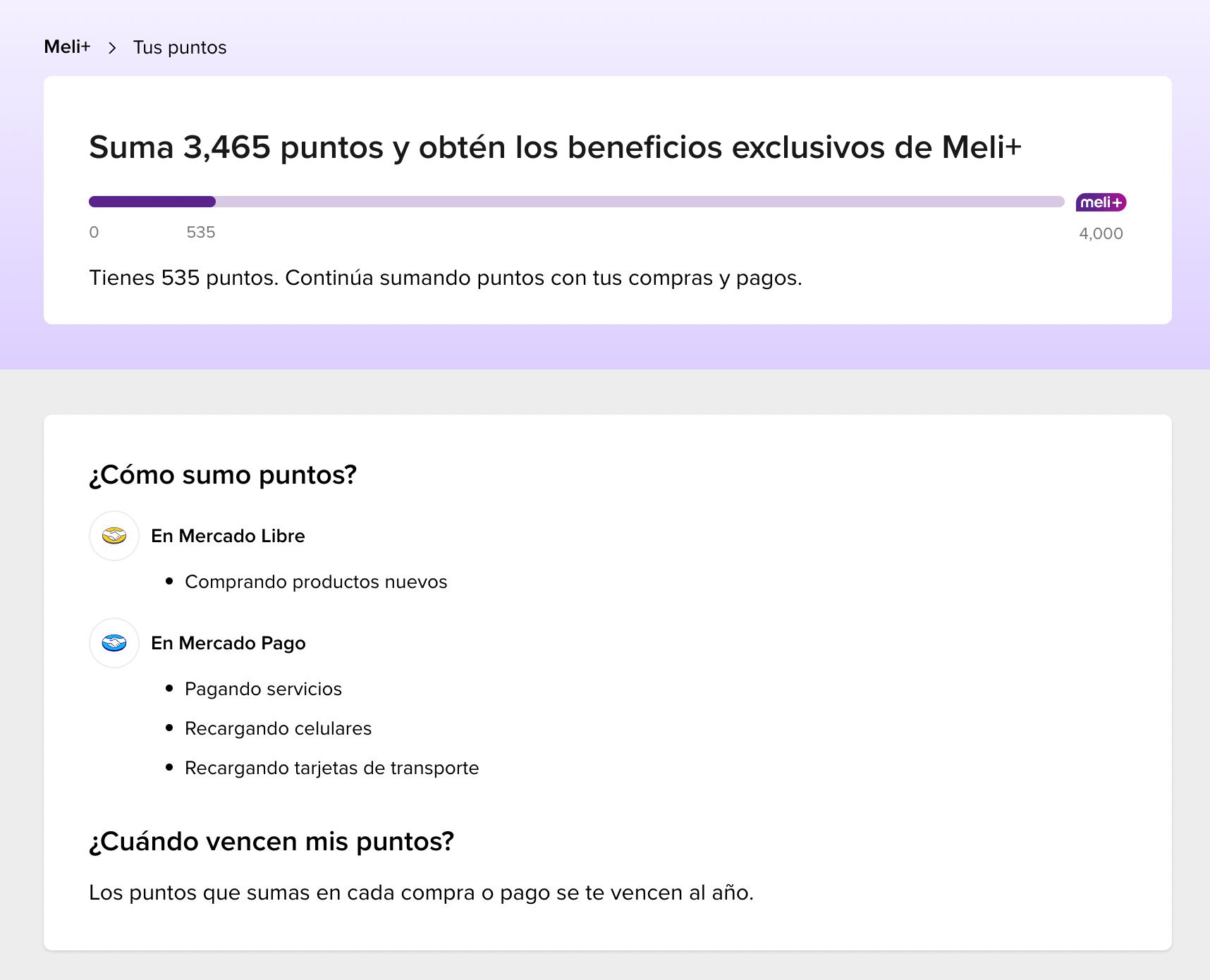Click the 0 start label of progress bar
This screenshot has width=1210, height=980.
tap(94, 233)
